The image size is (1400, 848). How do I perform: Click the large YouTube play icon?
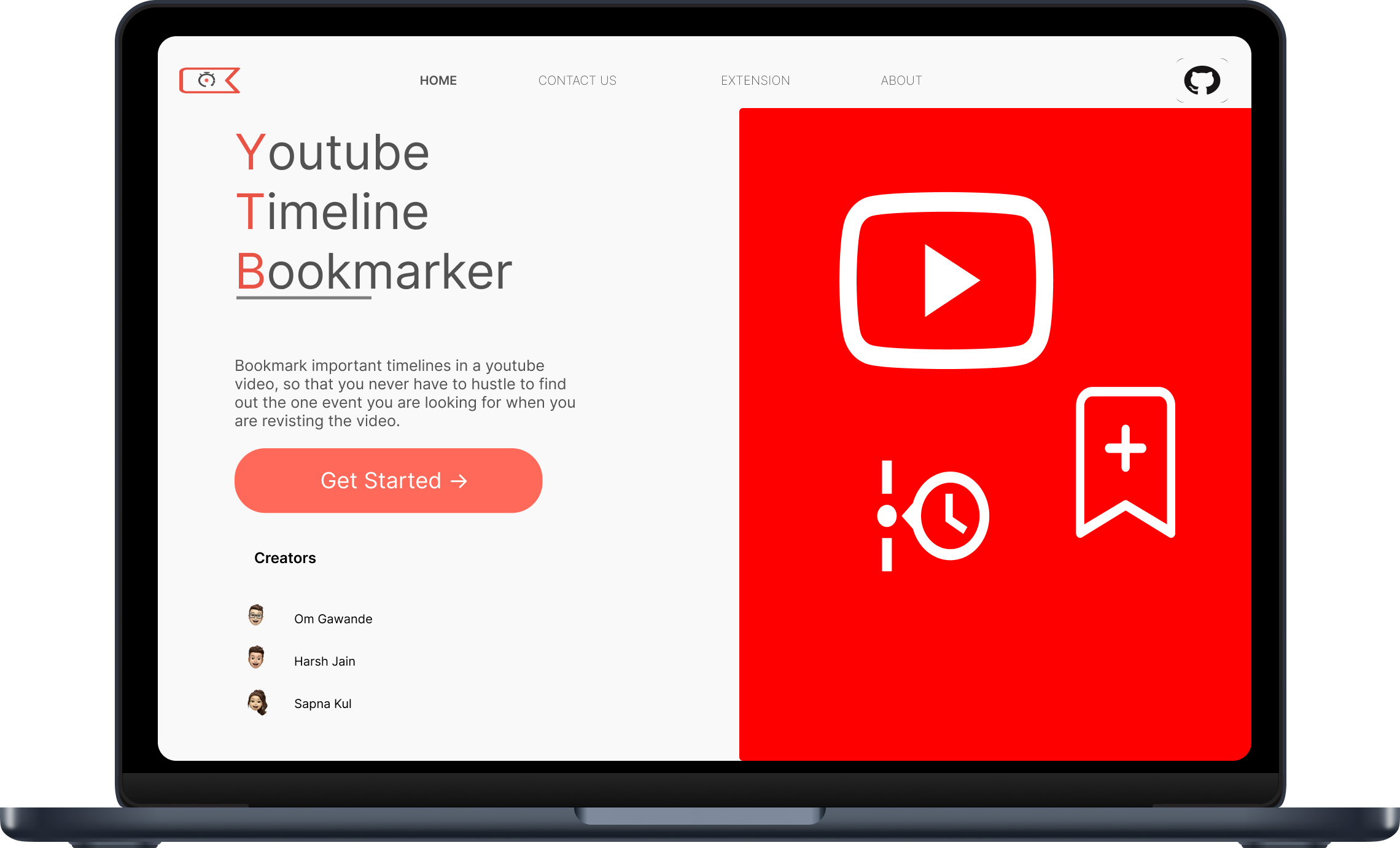coord(946,281)
